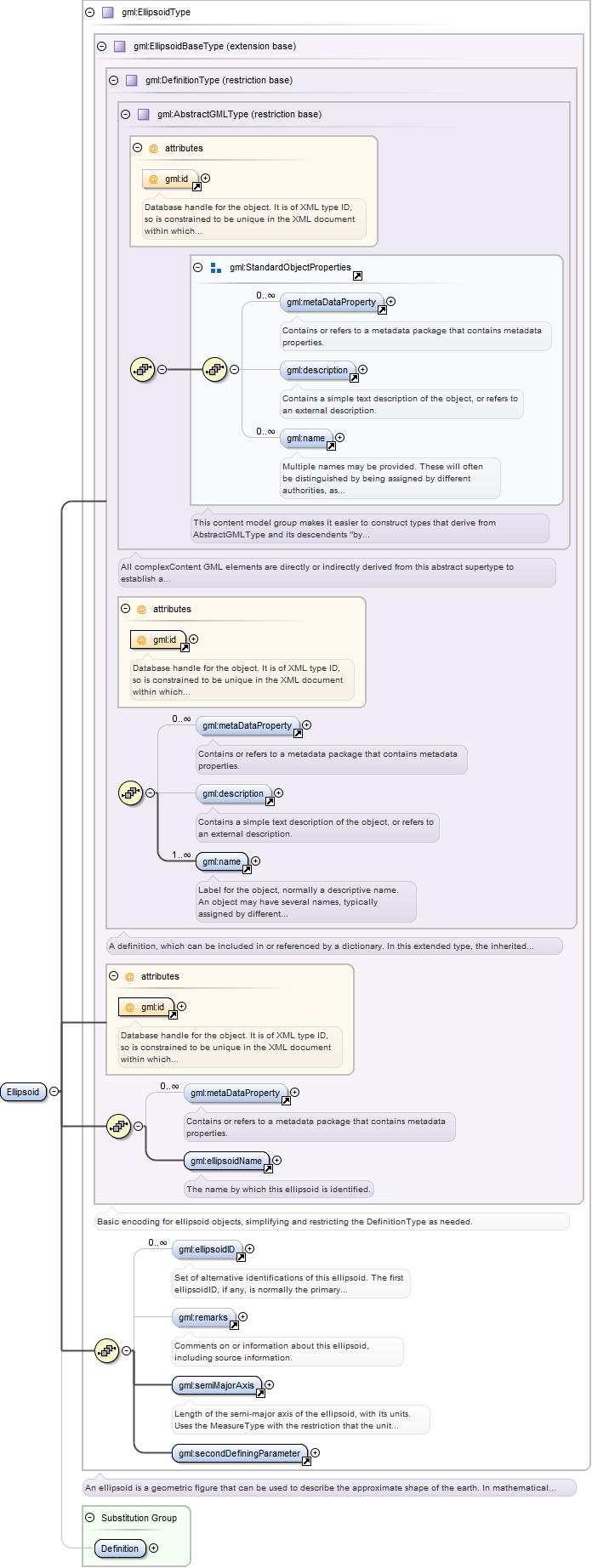
Task: Collapse the gml:StandardObjectProperties group
Action: pos(198,267)
